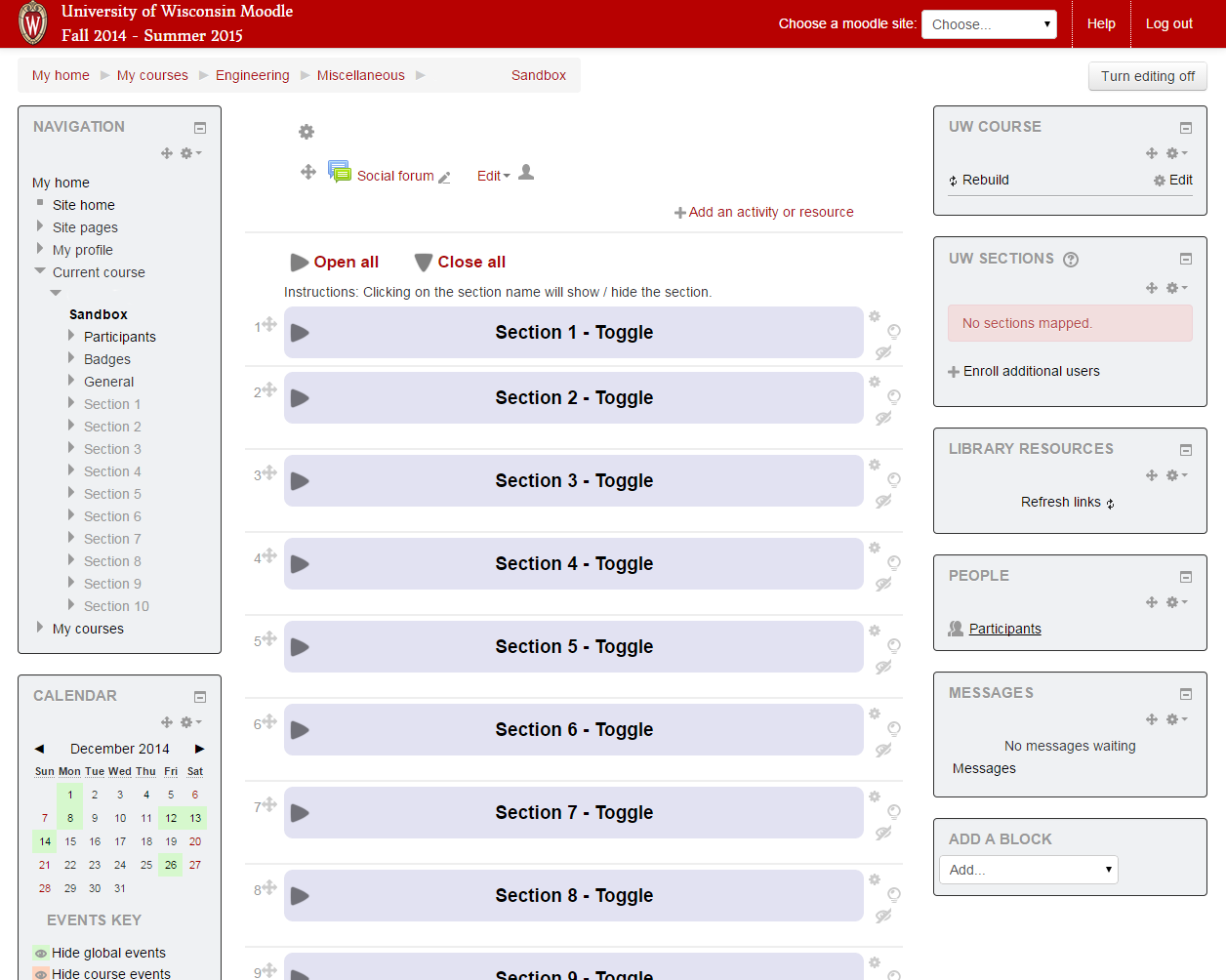Viewport: 1226px width, 980px height.
Task: Click the move icon in the UW Course block
Action: tap(1152, 153)
